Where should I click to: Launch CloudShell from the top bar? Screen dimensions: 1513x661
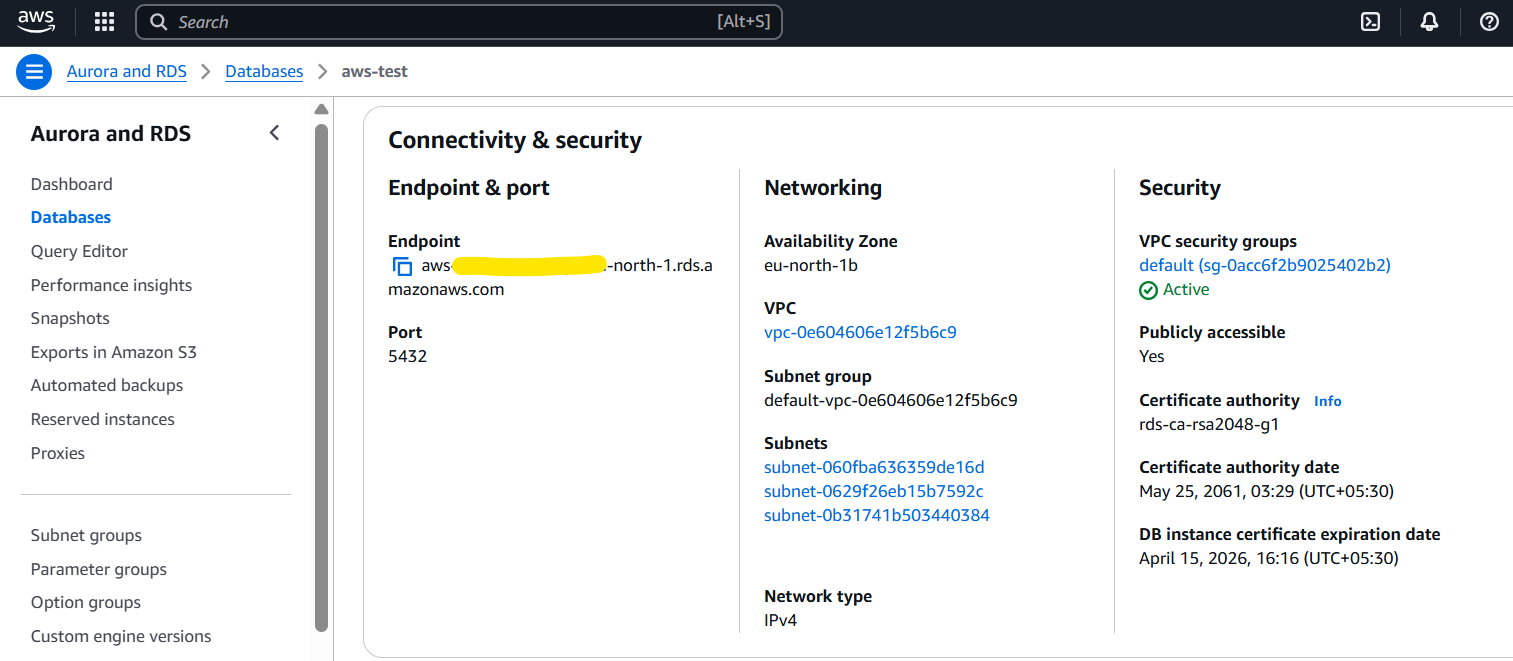[x=1371, y=22]
